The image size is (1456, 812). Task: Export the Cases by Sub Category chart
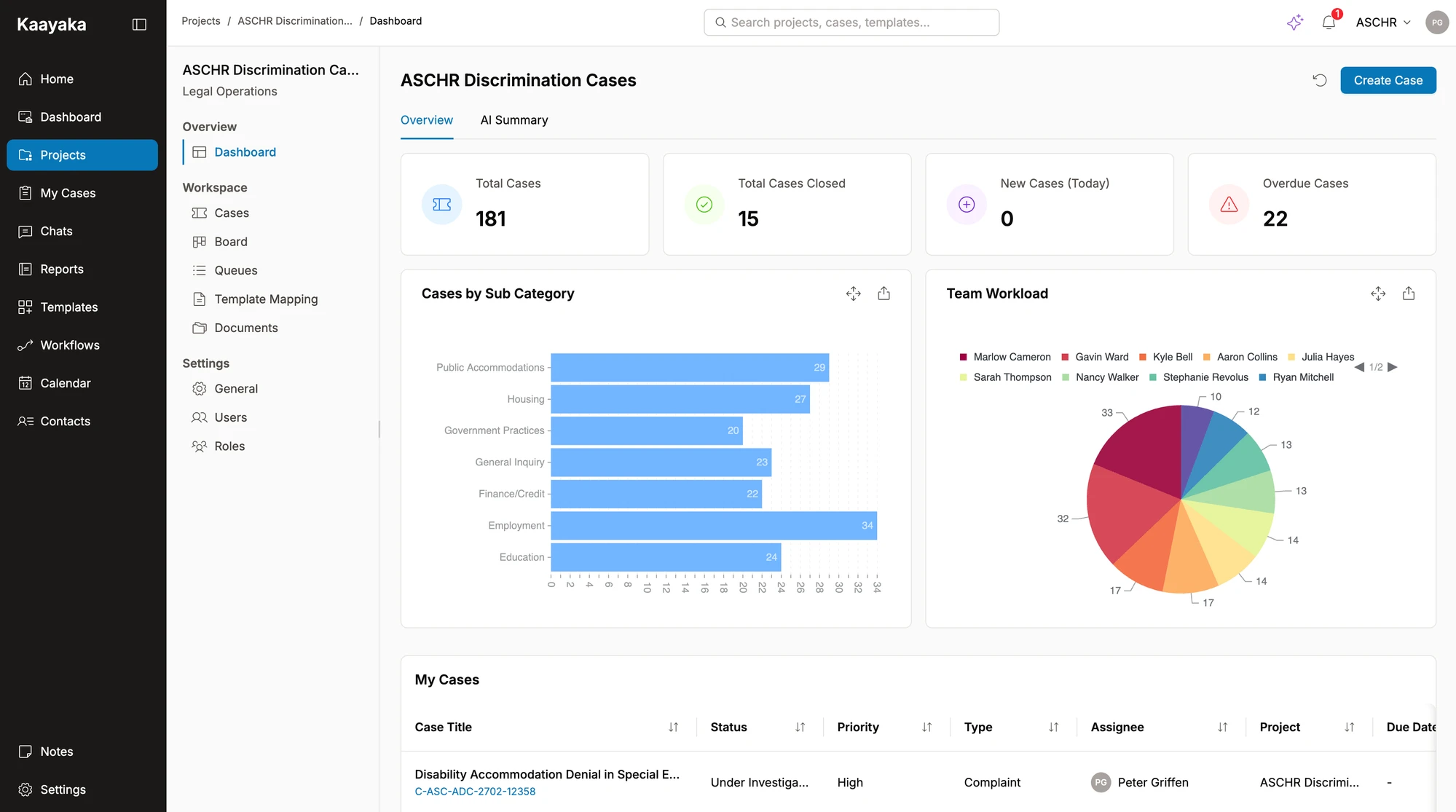(884, 293)
